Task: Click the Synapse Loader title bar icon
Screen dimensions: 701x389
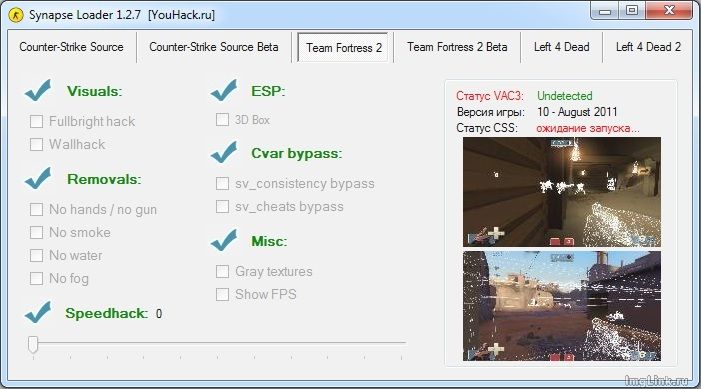Action: tap(16, 15)
